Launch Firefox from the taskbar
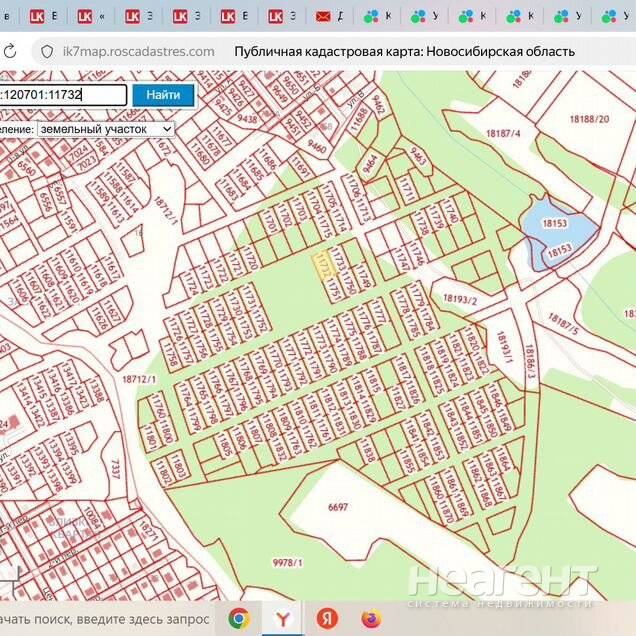The height and width of the screenshot is (636, 636). coord(371,618)
